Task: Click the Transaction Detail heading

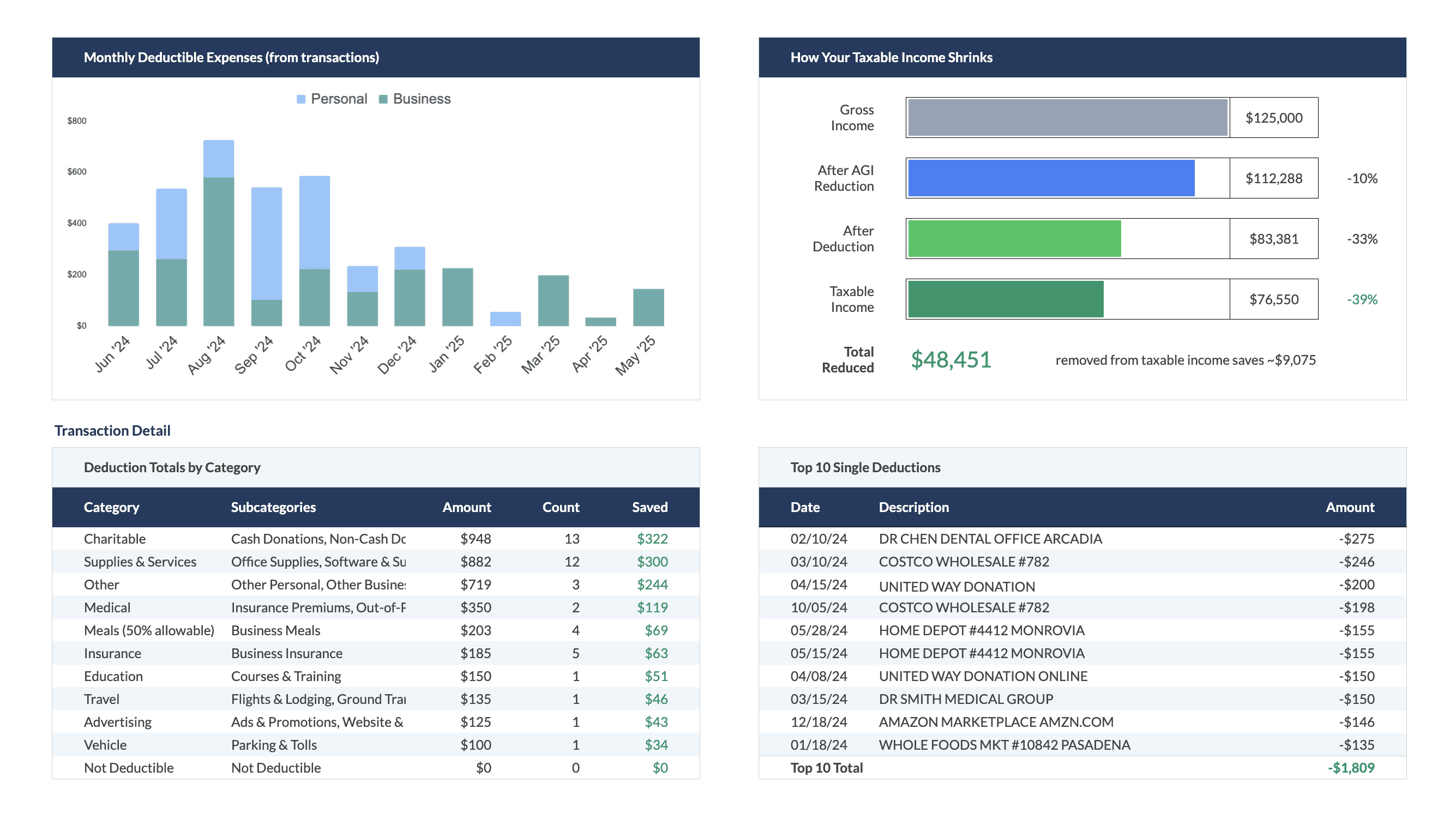Action: coord(112,431)
